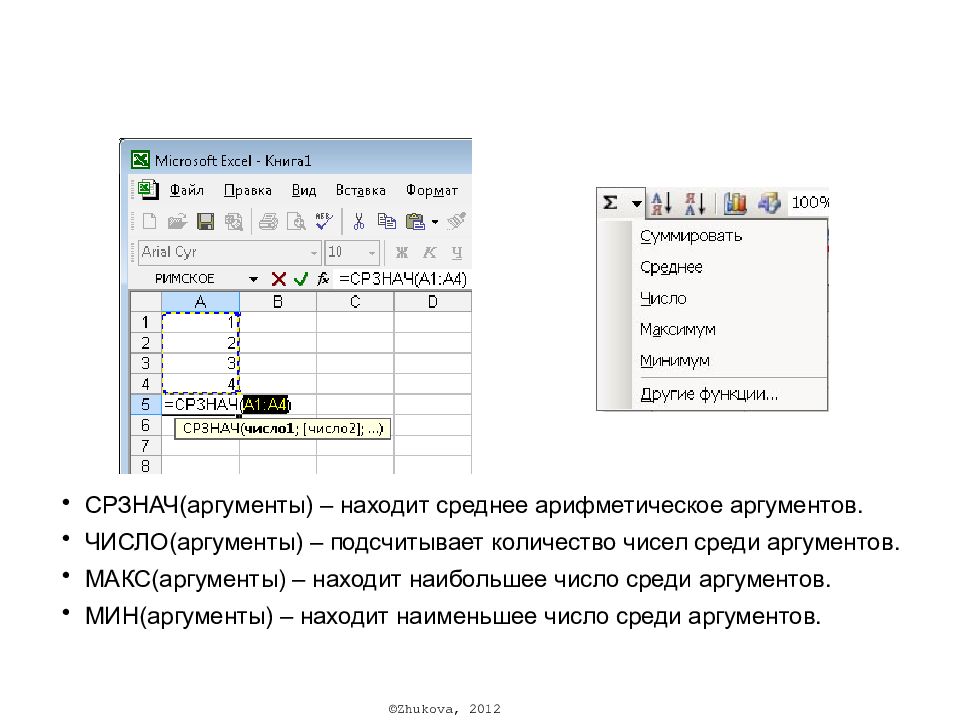Select column C header
960x720 pixels.
pyautogui.click(x=355, y=302)
